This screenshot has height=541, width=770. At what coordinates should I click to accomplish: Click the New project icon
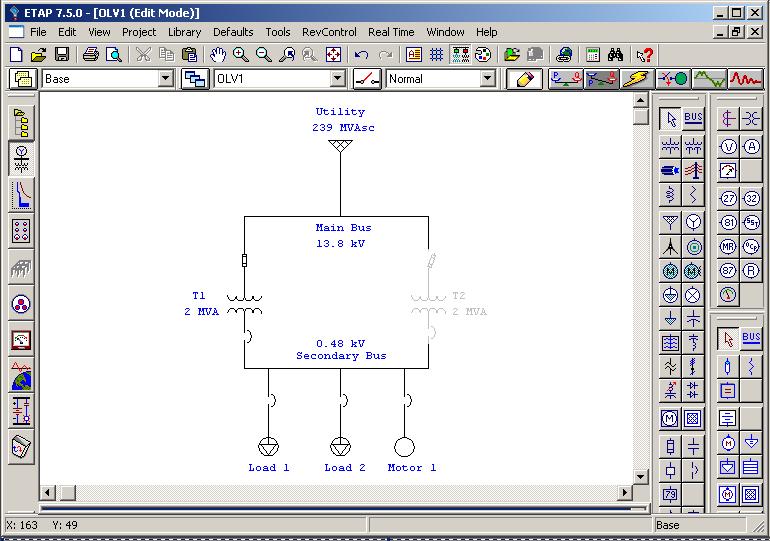coord(16,54)
